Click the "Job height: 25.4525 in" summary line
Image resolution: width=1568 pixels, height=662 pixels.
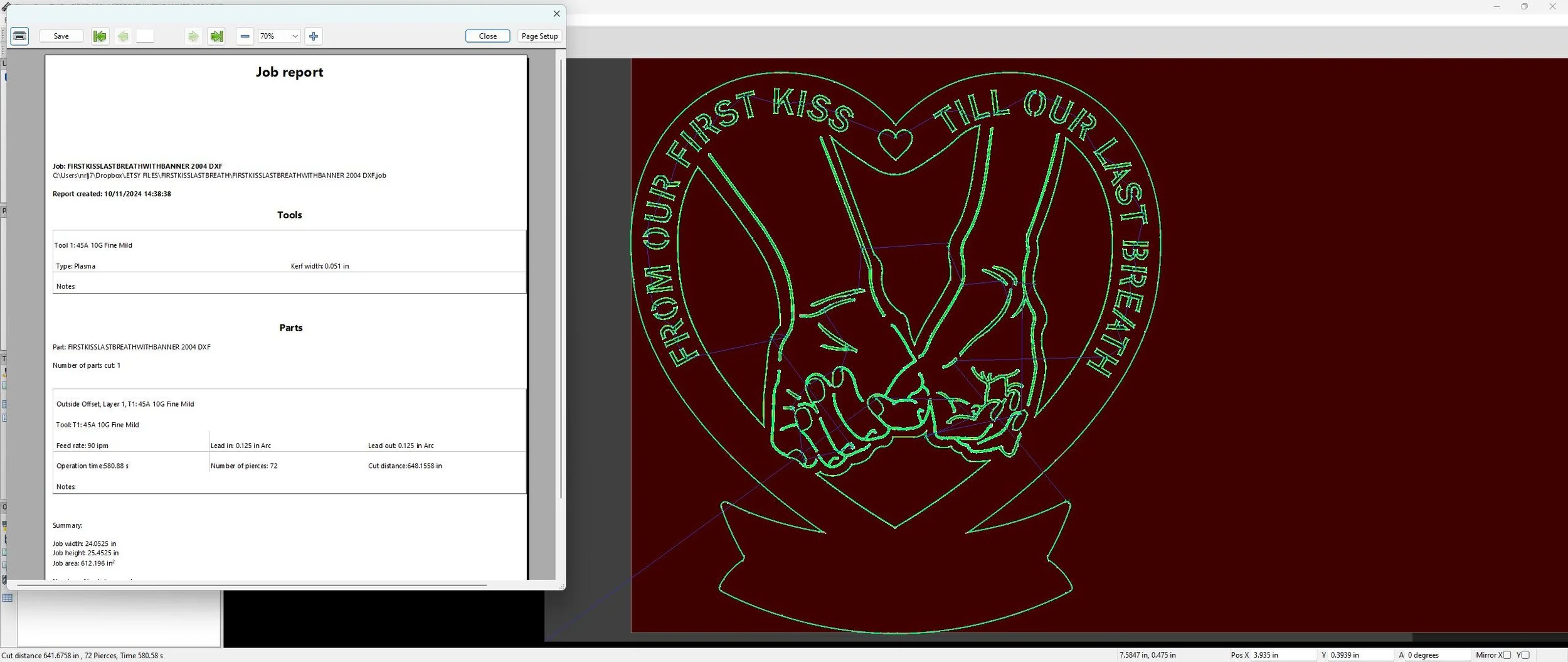click(86, 553)
